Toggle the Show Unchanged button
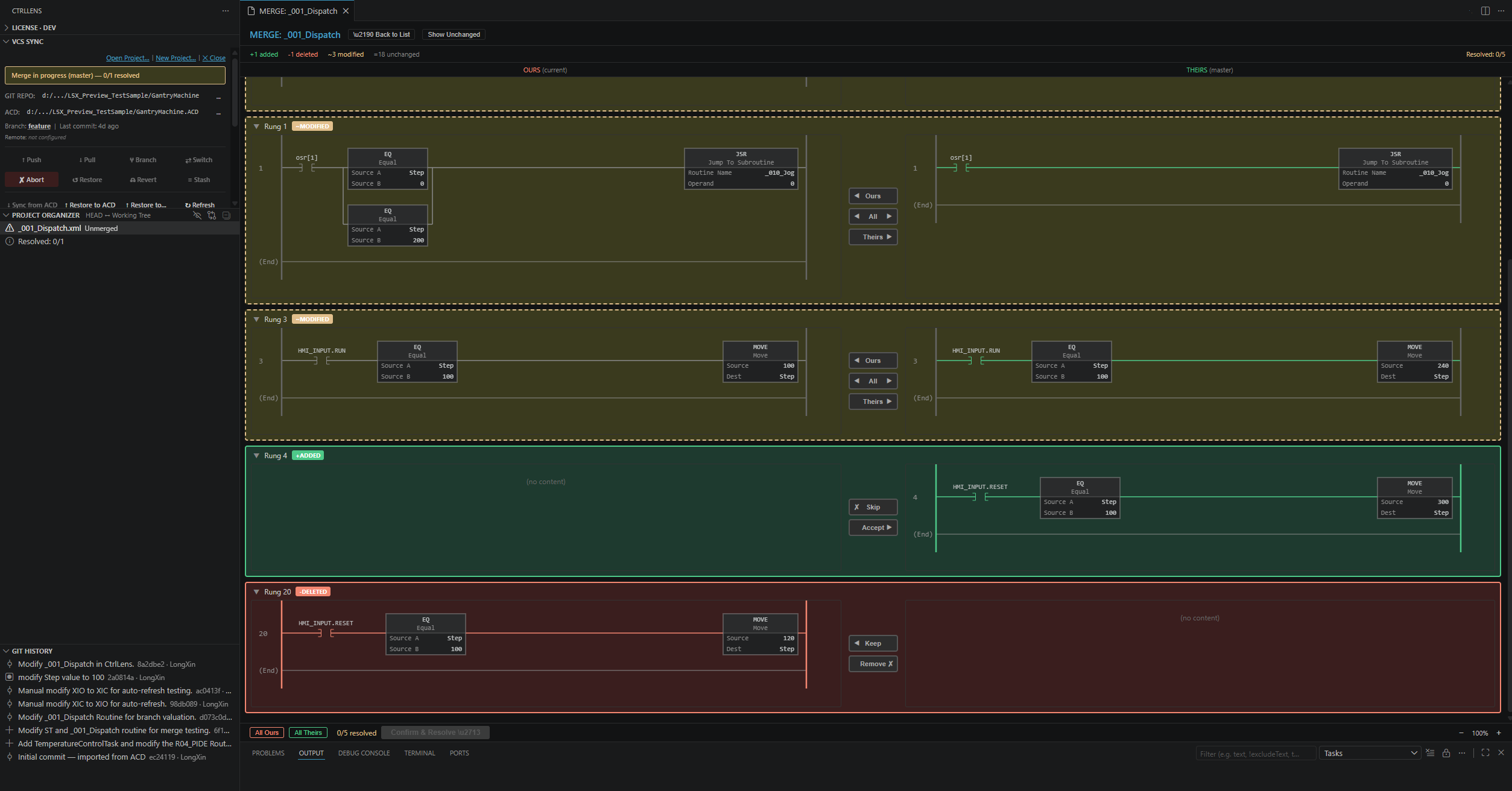The width and height of the screenshot is (1512, 791). (454, 34)
